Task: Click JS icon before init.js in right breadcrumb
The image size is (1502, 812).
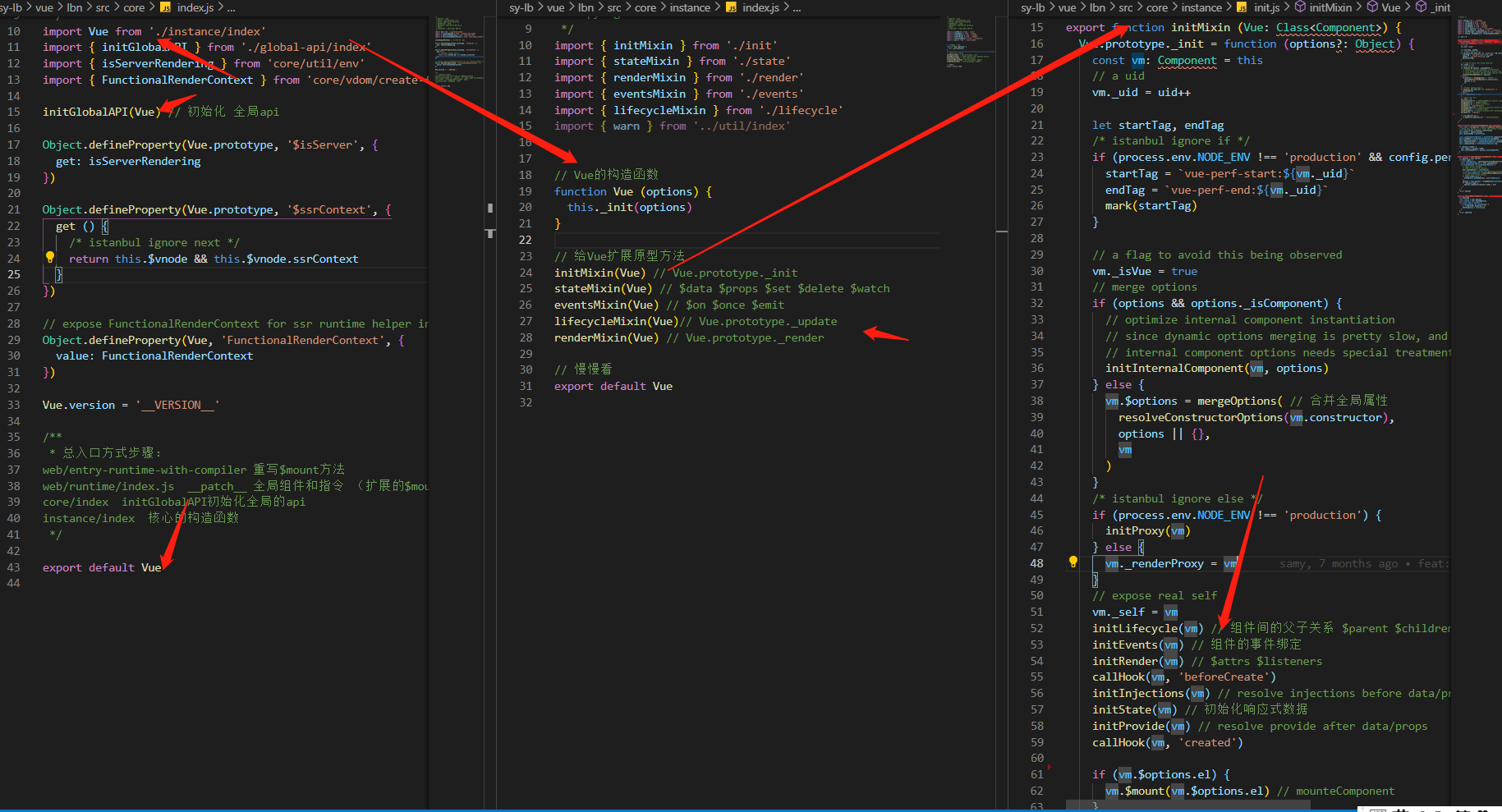Action: coord(1242,7)
